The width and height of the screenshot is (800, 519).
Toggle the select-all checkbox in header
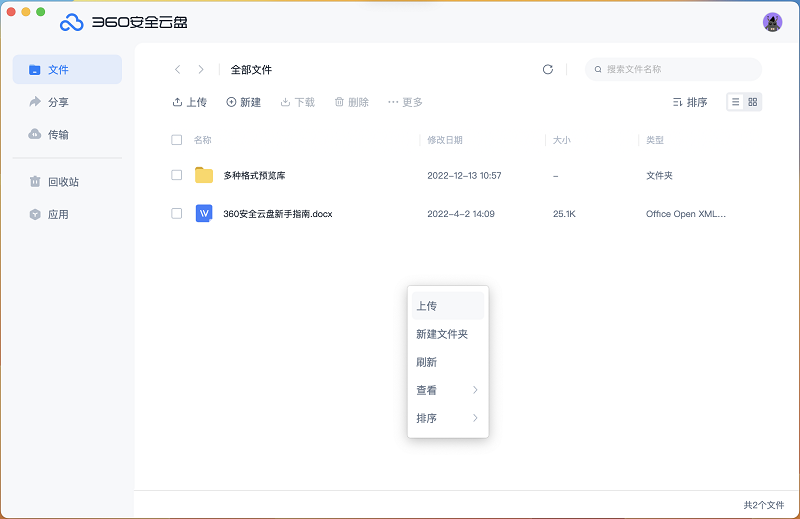[177, 140]
